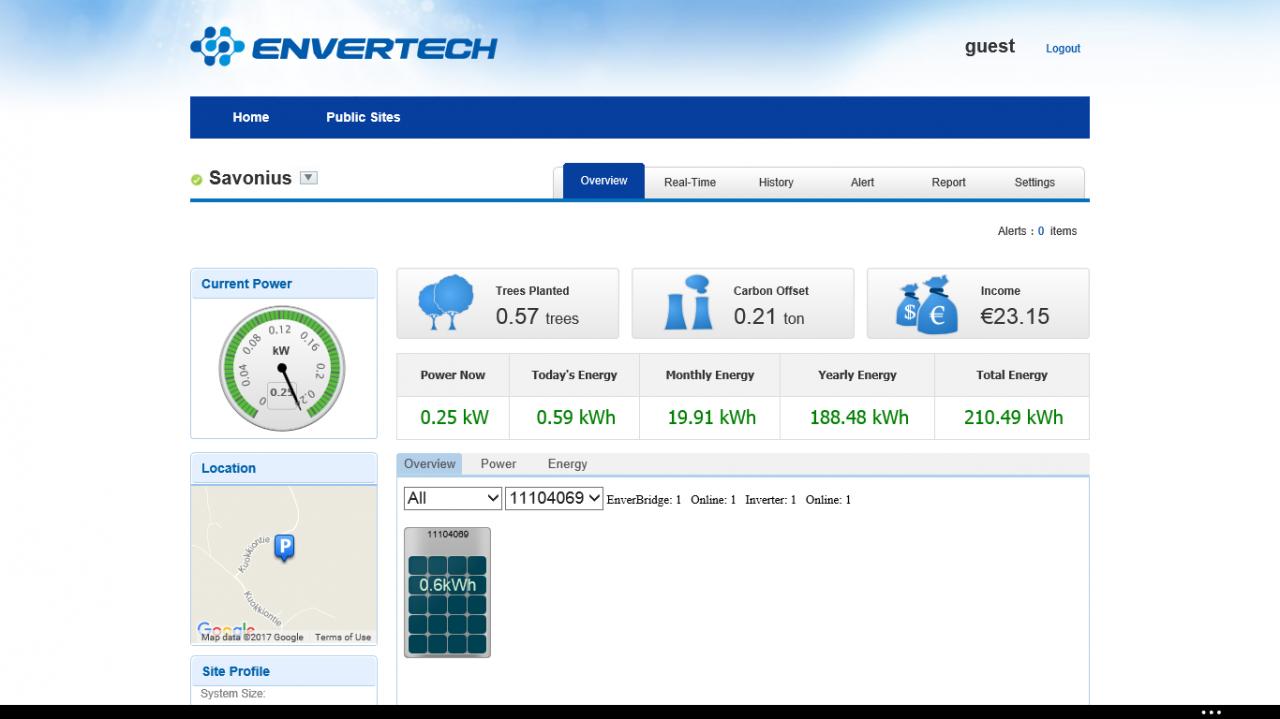Viewport: 1280px width, 719px height.
Task: Click the Trees Planted tree icon
Action: (445, 303)
